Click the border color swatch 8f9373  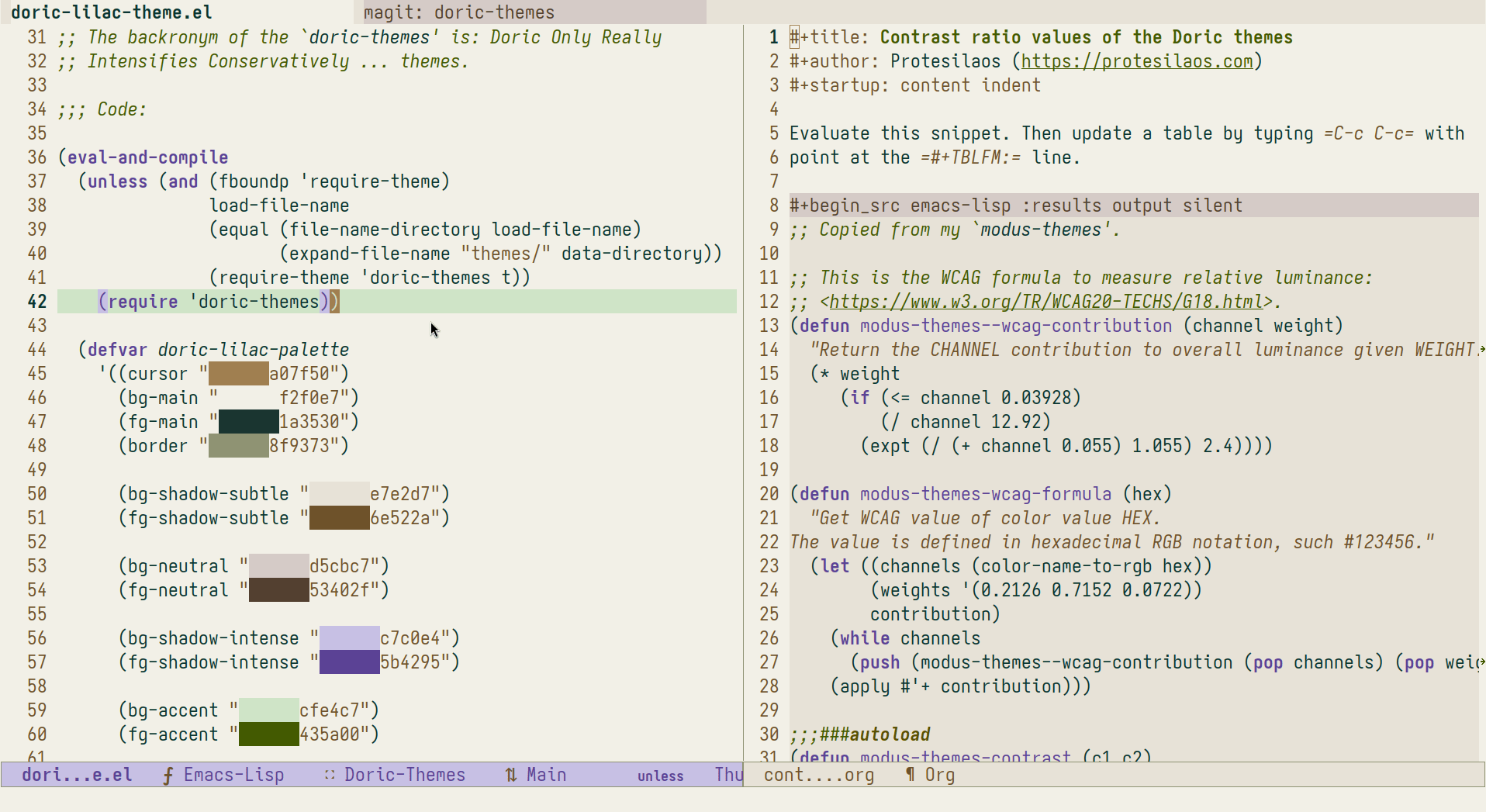pos(239,446)
